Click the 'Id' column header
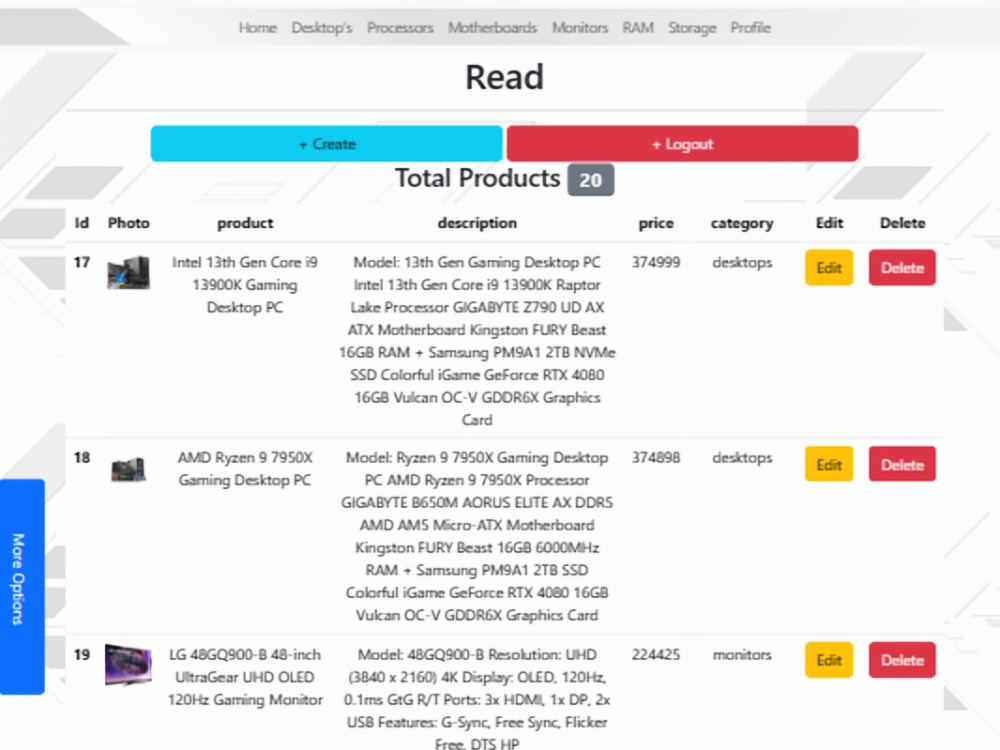 [x=82, y=223]
